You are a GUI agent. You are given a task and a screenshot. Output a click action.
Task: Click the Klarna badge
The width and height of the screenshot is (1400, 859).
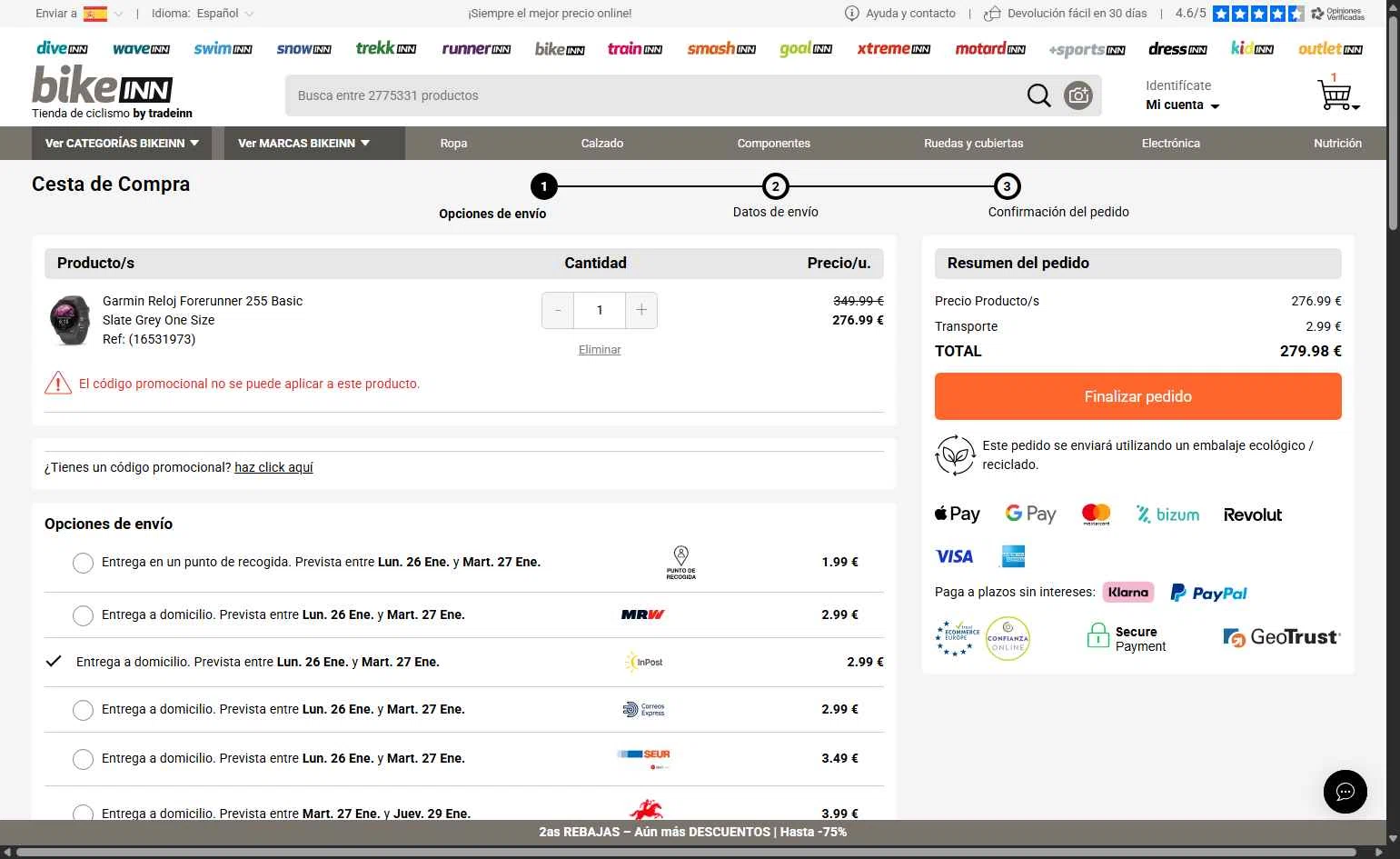1128,592
